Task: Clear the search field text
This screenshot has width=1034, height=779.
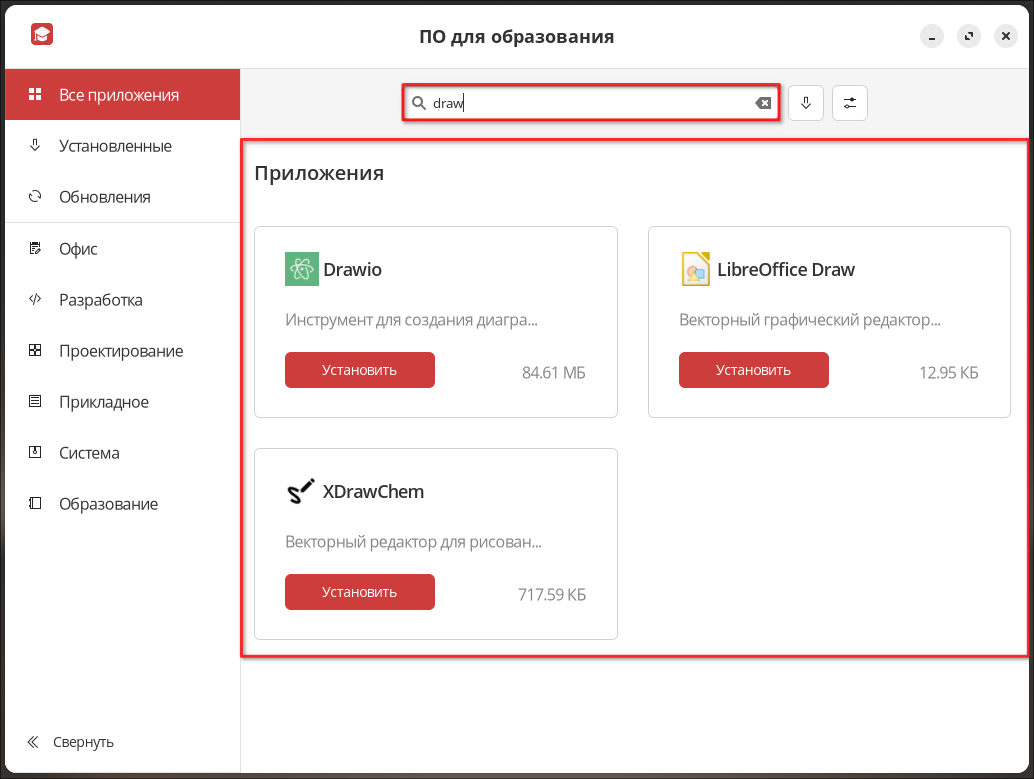Action: pos(763,103)
